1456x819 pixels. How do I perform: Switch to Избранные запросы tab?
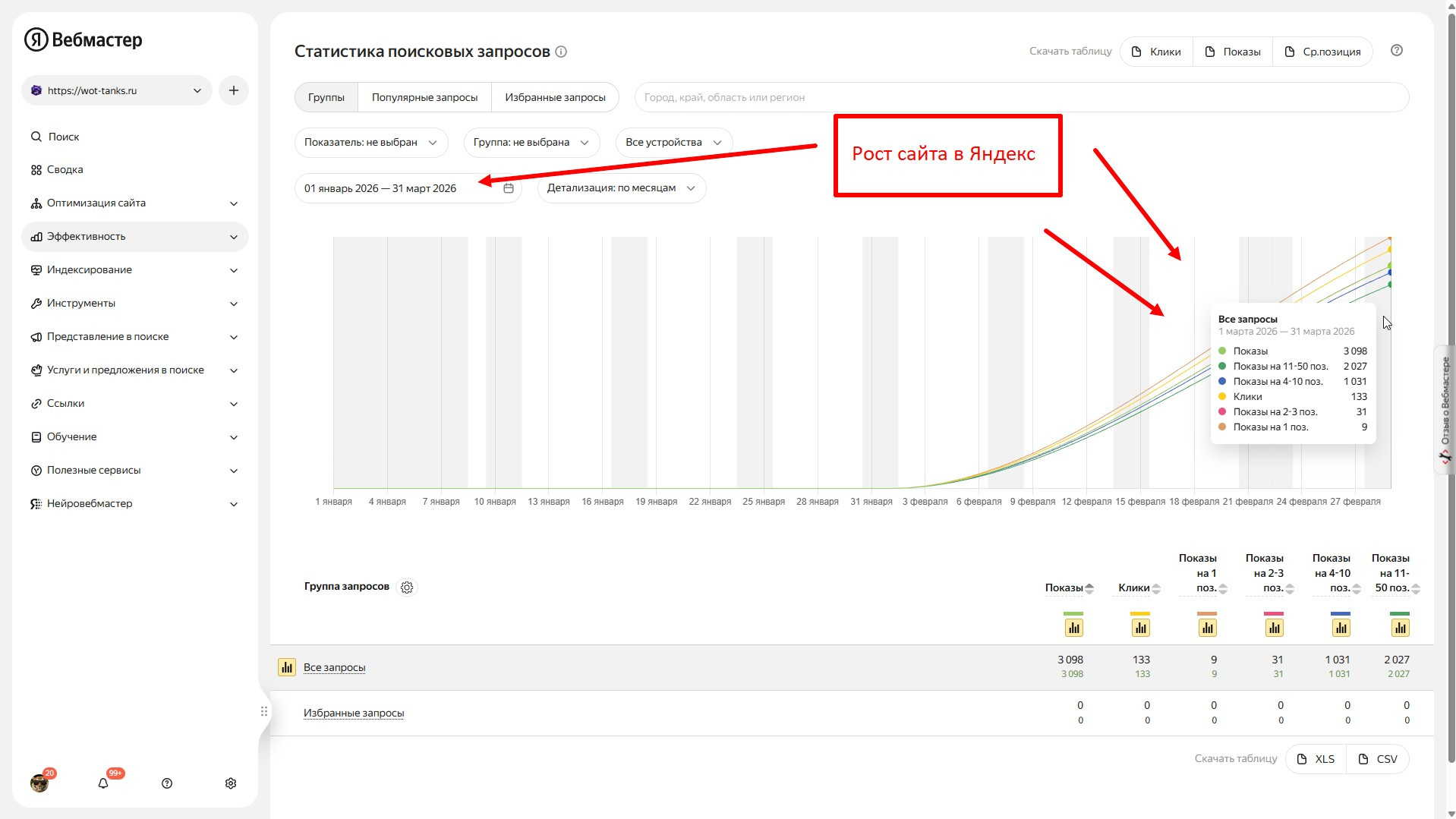(556, 97)
